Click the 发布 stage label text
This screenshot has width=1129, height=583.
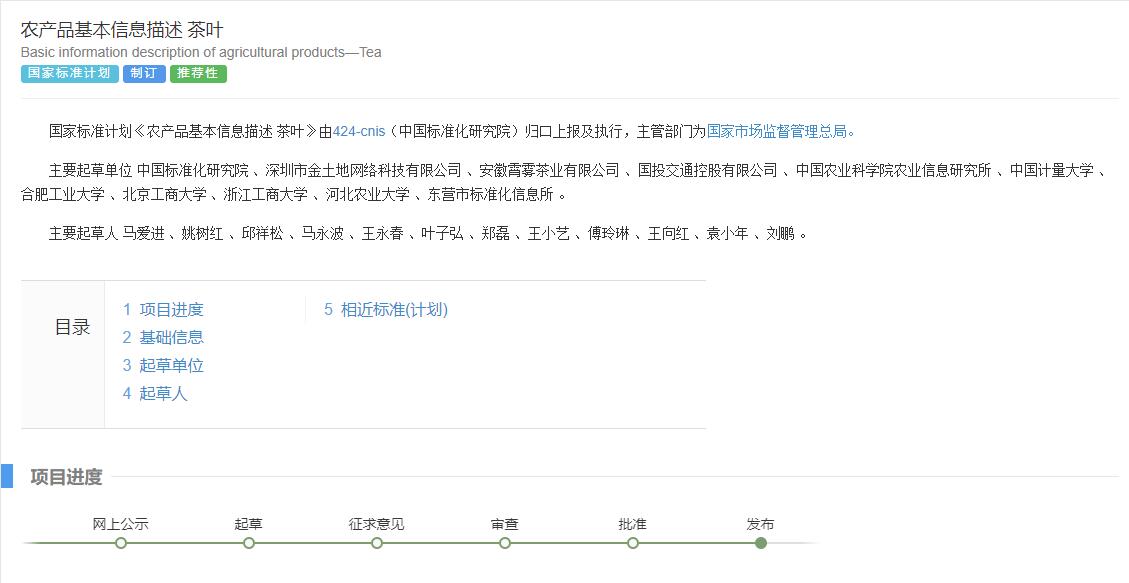pyautogui.click(x=760, y=524)
